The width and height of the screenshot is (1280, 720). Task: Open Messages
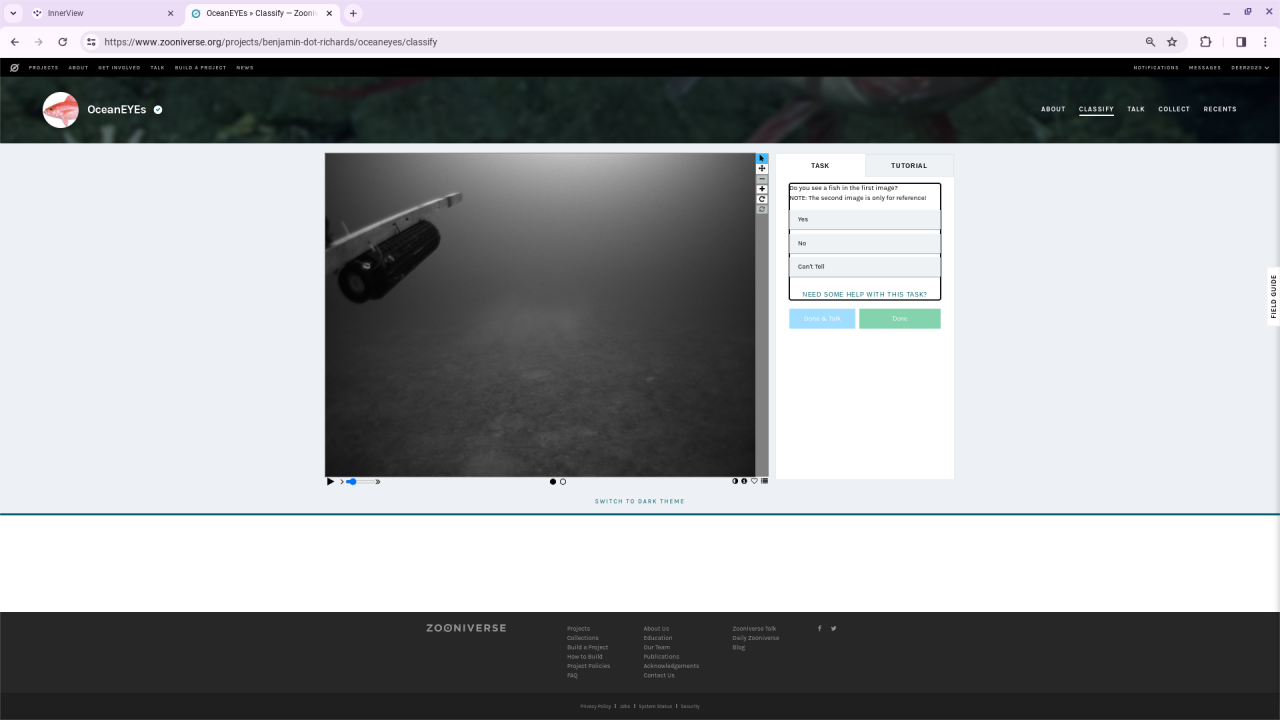point(1205,68)
